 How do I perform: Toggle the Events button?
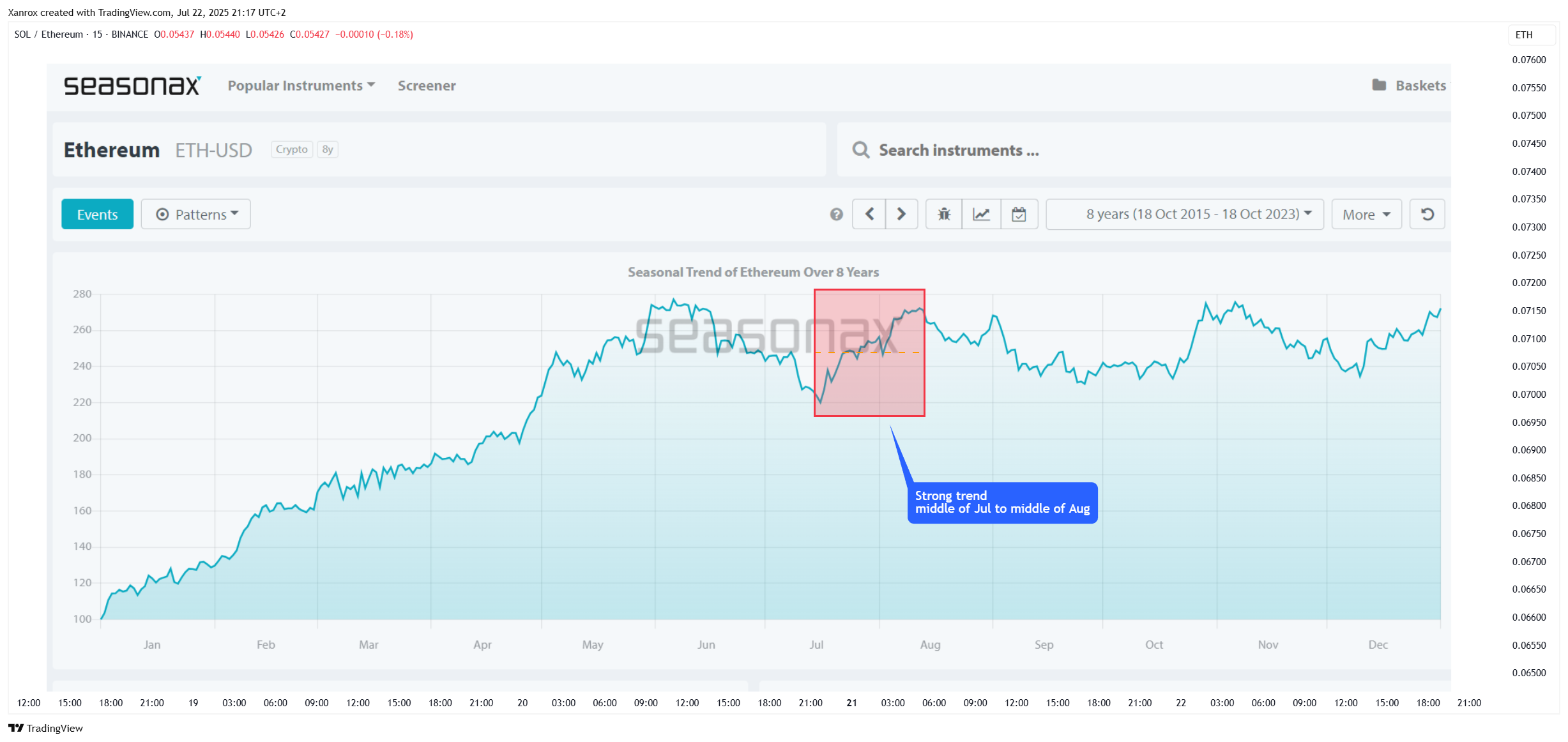pos(97,214)
